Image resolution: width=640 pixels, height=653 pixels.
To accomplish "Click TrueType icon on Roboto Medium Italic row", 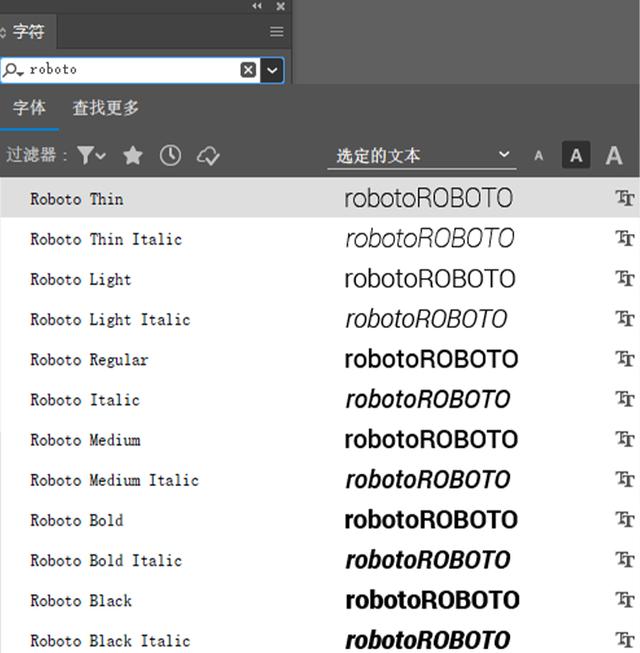I will click(x=625, y=479).
